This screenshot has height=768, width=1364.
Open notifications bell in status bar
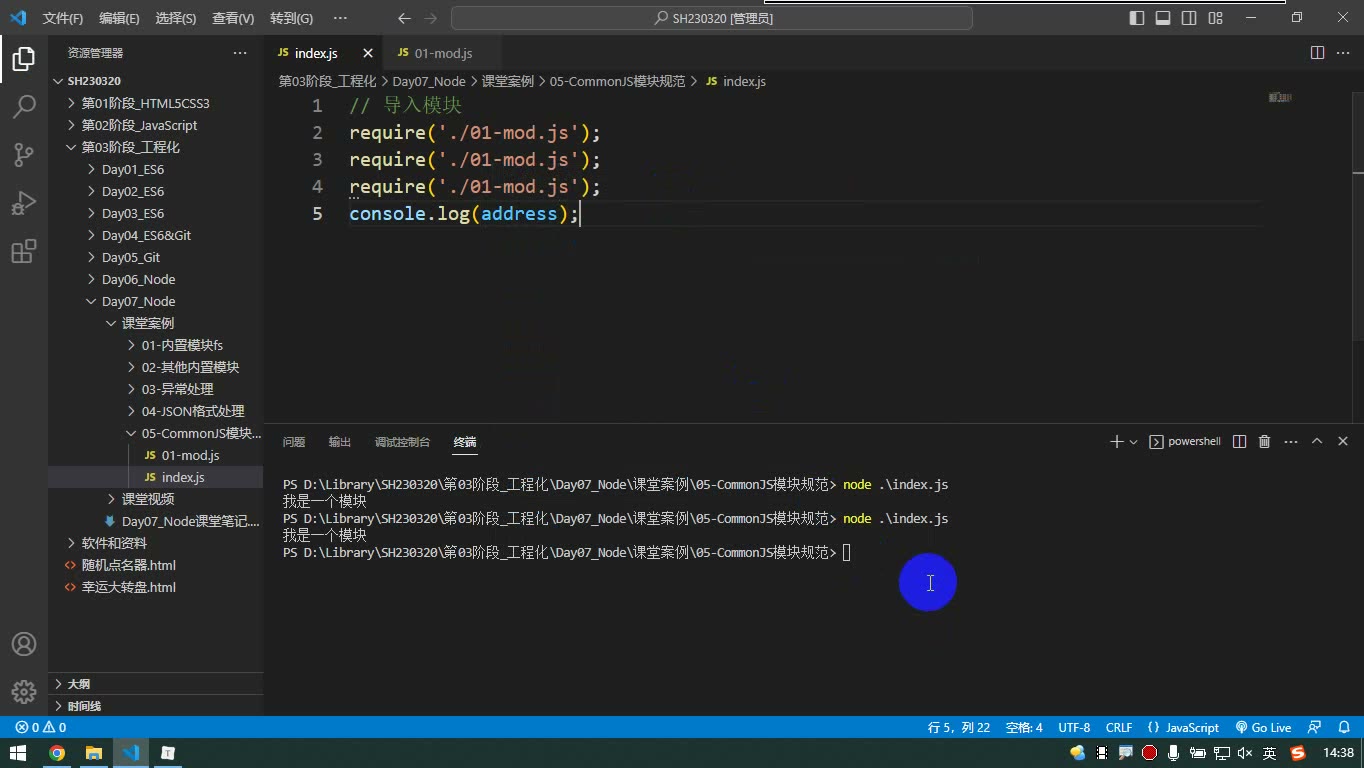coord(1342,727)
